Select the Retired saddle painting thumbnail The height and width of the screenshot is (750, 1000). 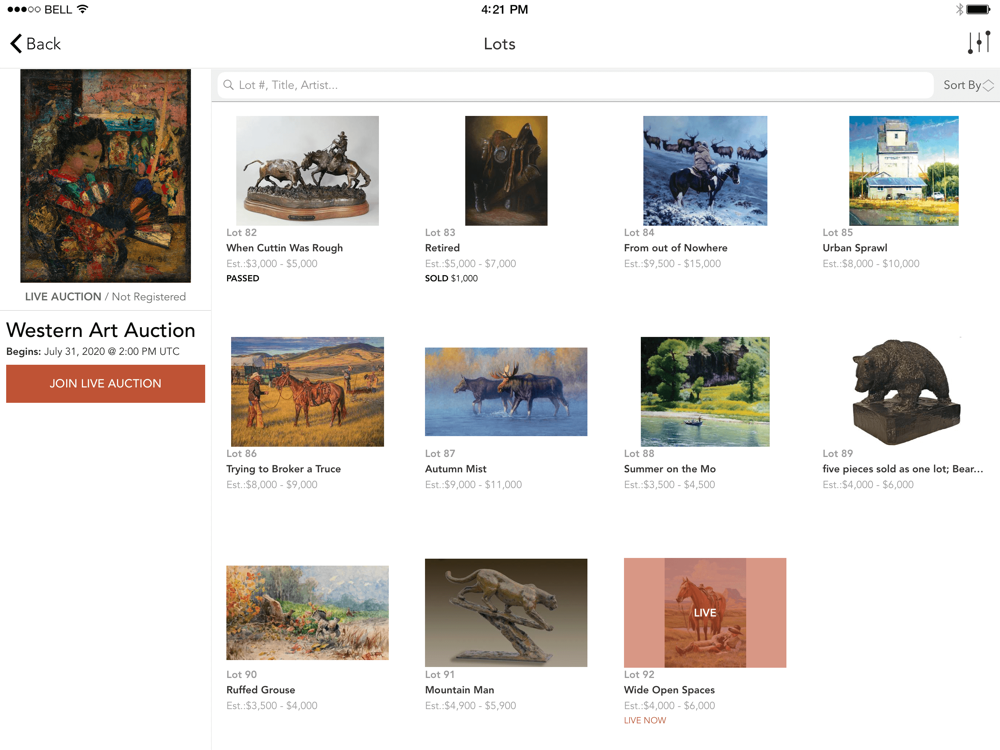click(x=506, y=170)
